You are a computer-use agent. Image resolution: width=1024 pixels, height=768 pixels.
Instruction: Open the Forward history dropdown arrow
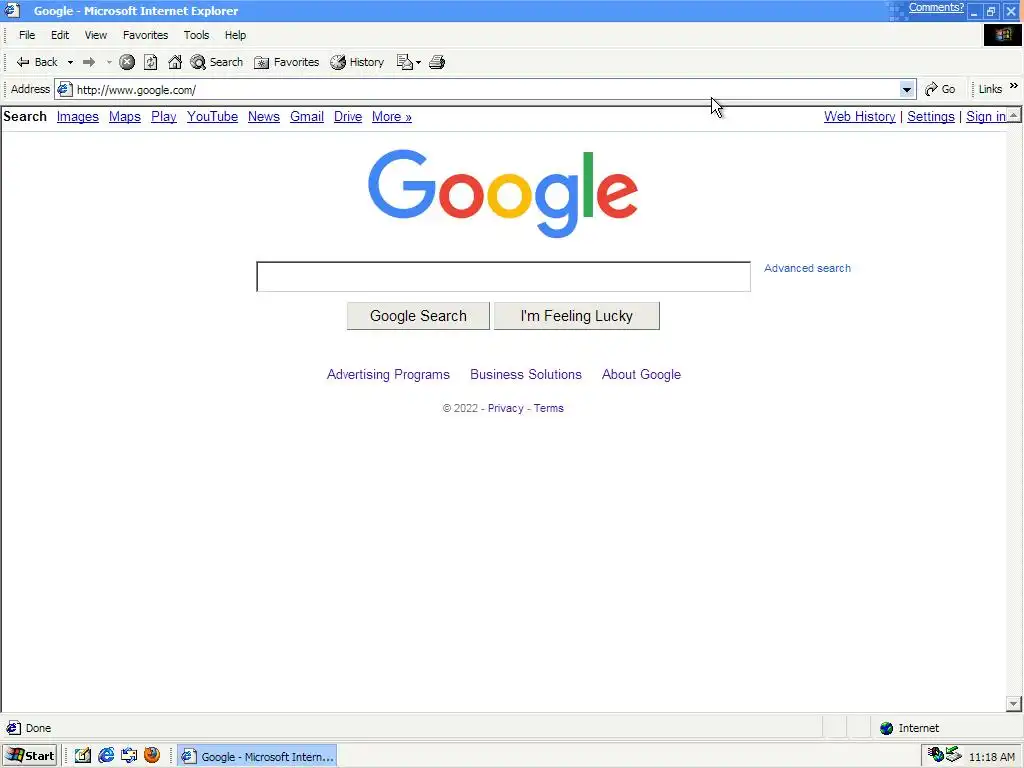click(109, 62)
